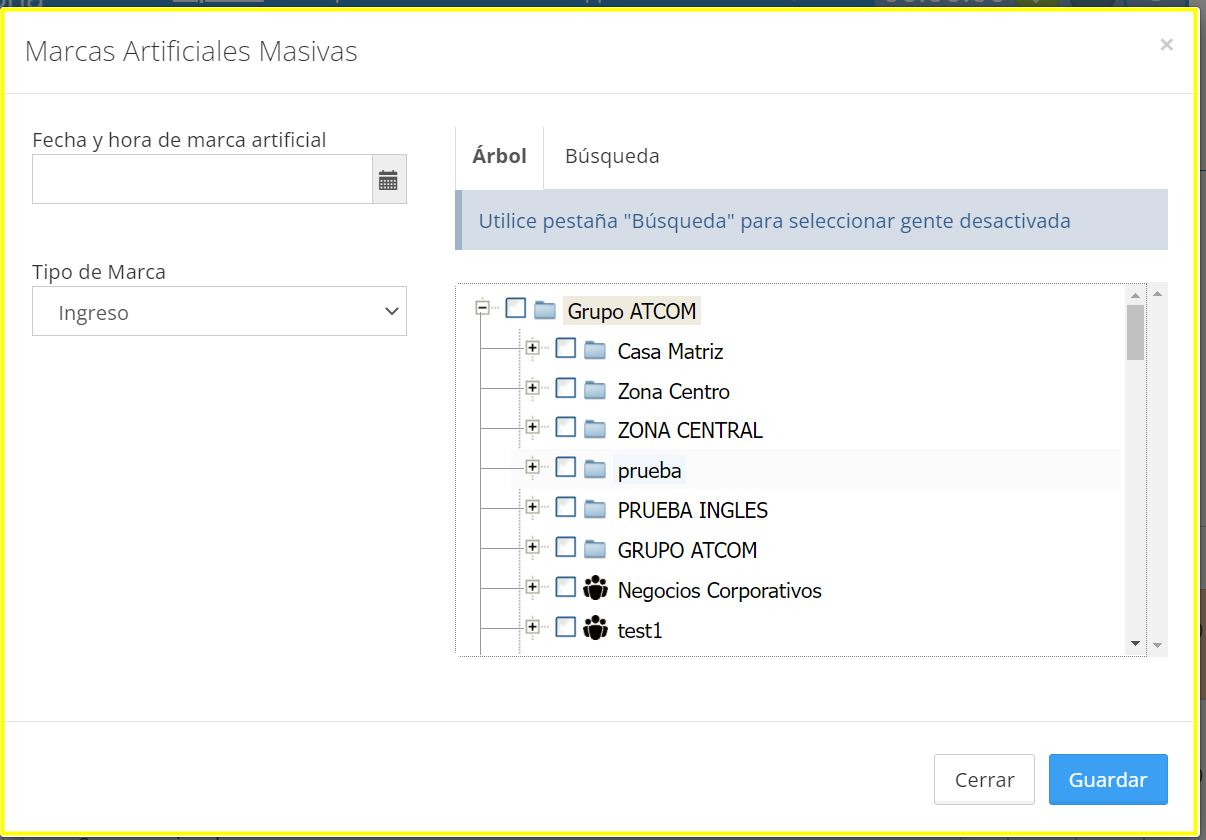Click the Grupo ATCOM root folder icon
Screen dimensions: 1206x840
545,310
